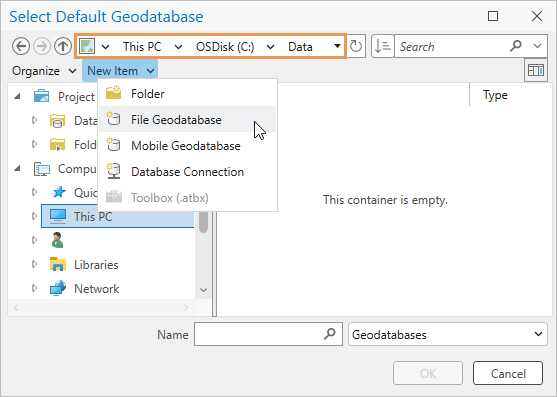Click the Mobile Geodatabase icon
The width and height of the screenshot is (557, 397).
point(114,145)
